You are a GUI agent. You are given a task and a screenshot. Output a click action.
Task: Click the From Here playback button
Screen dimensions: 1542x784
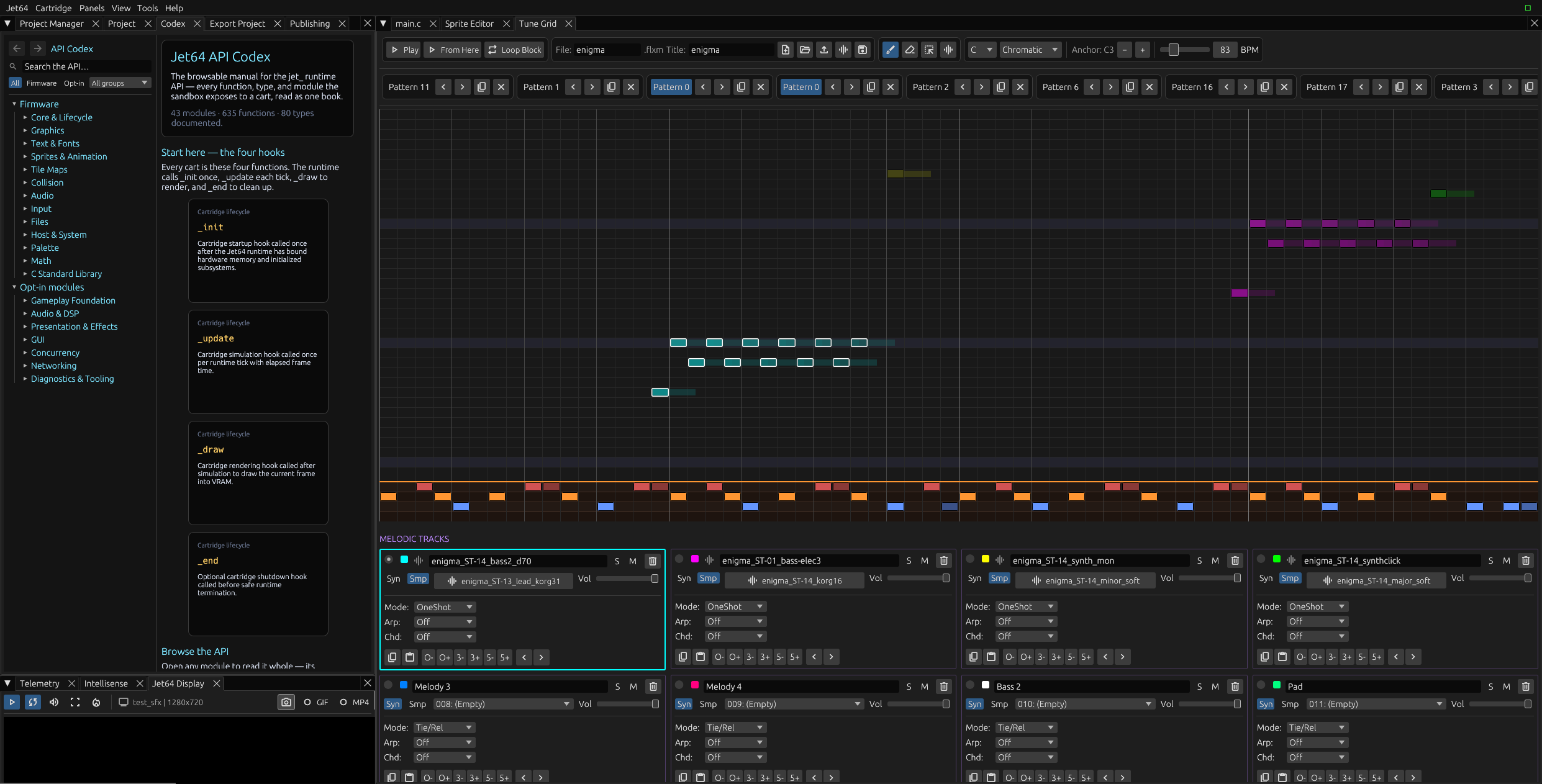[x=453, y=50]
